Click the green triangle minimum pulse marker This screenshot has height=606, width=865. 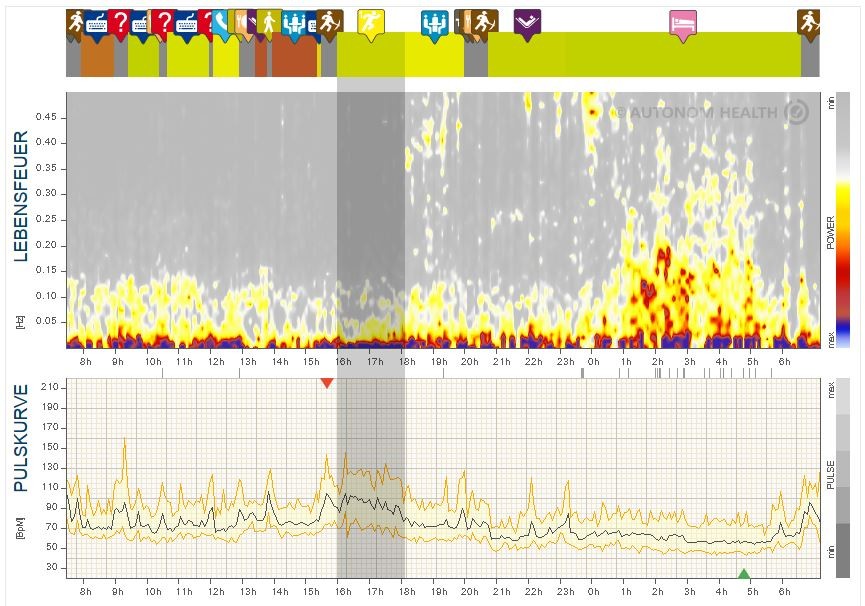[x=743, y=573]
